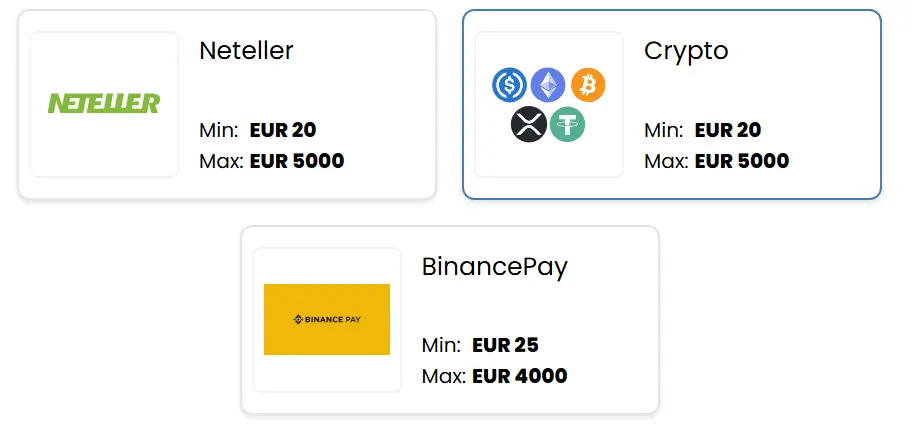Click Neteller minimum amount EUR 20
The image size is (920, 447).
[283, 130]
